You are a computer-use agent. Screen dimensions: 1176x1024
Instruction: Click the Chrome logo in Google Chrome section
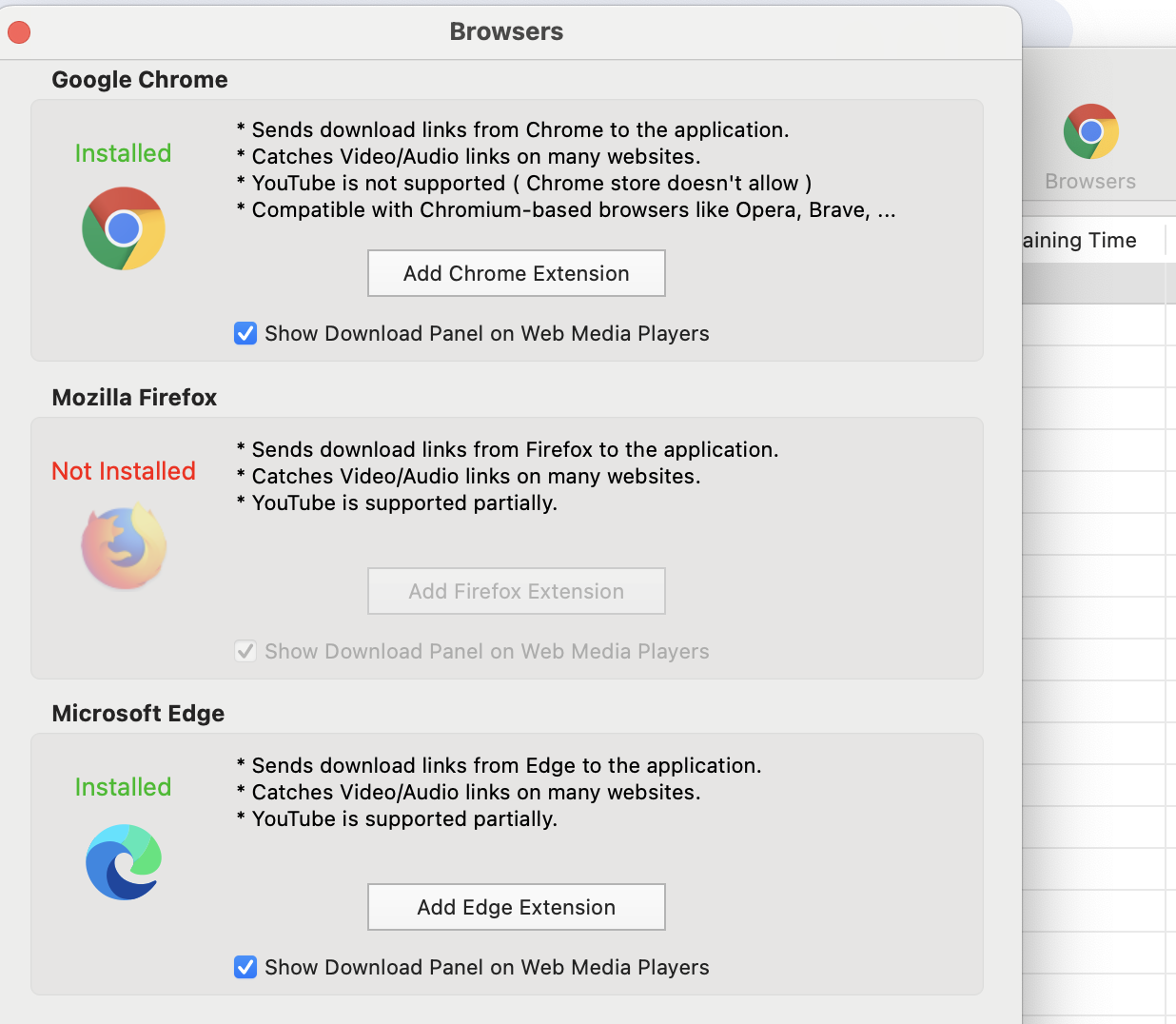(124, 228)
